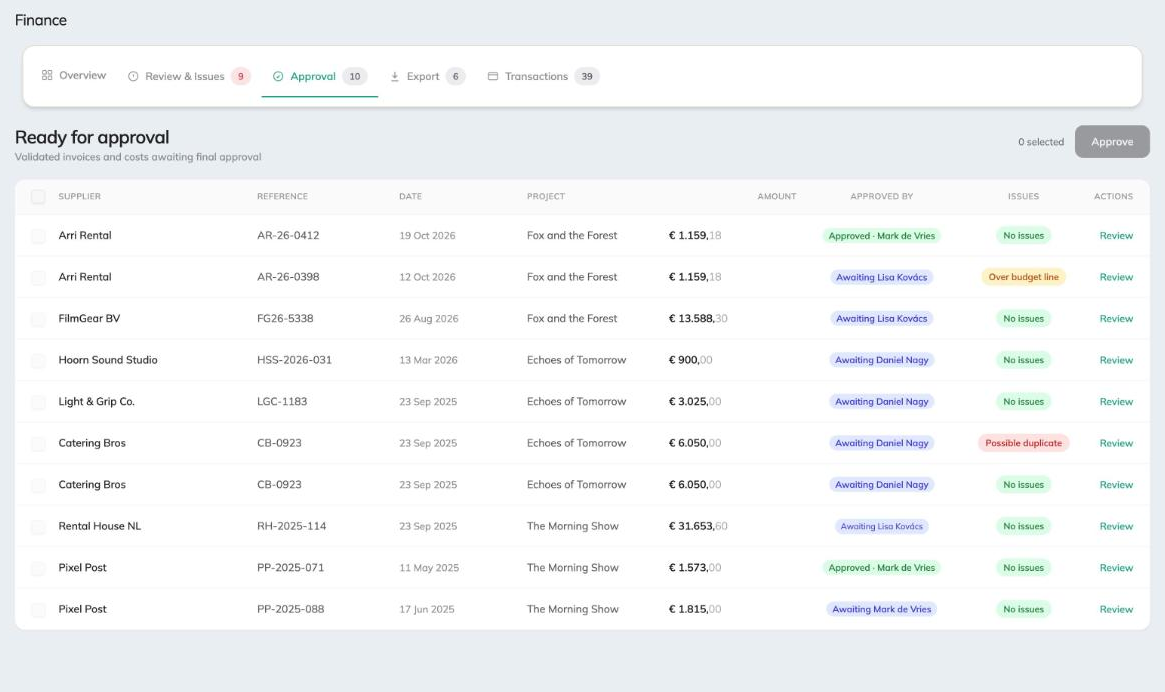Click the date 17 Jun 2025

click(426, 609)
